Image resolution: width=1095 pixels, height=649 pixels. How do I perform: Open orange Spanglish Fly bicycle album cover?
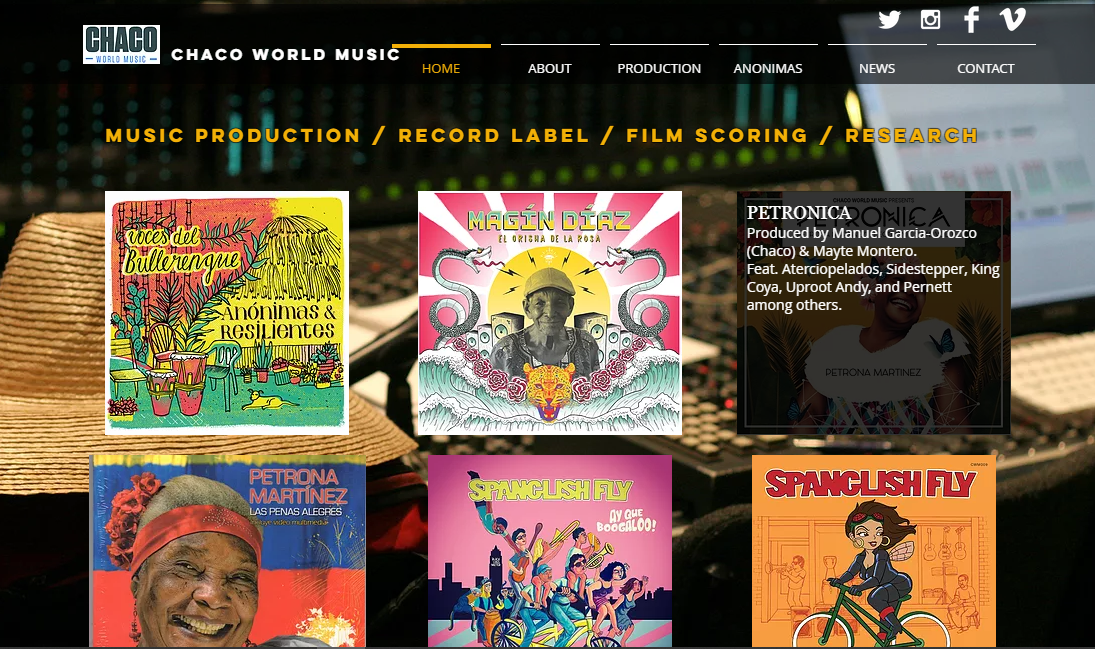(x=874, y=551)
